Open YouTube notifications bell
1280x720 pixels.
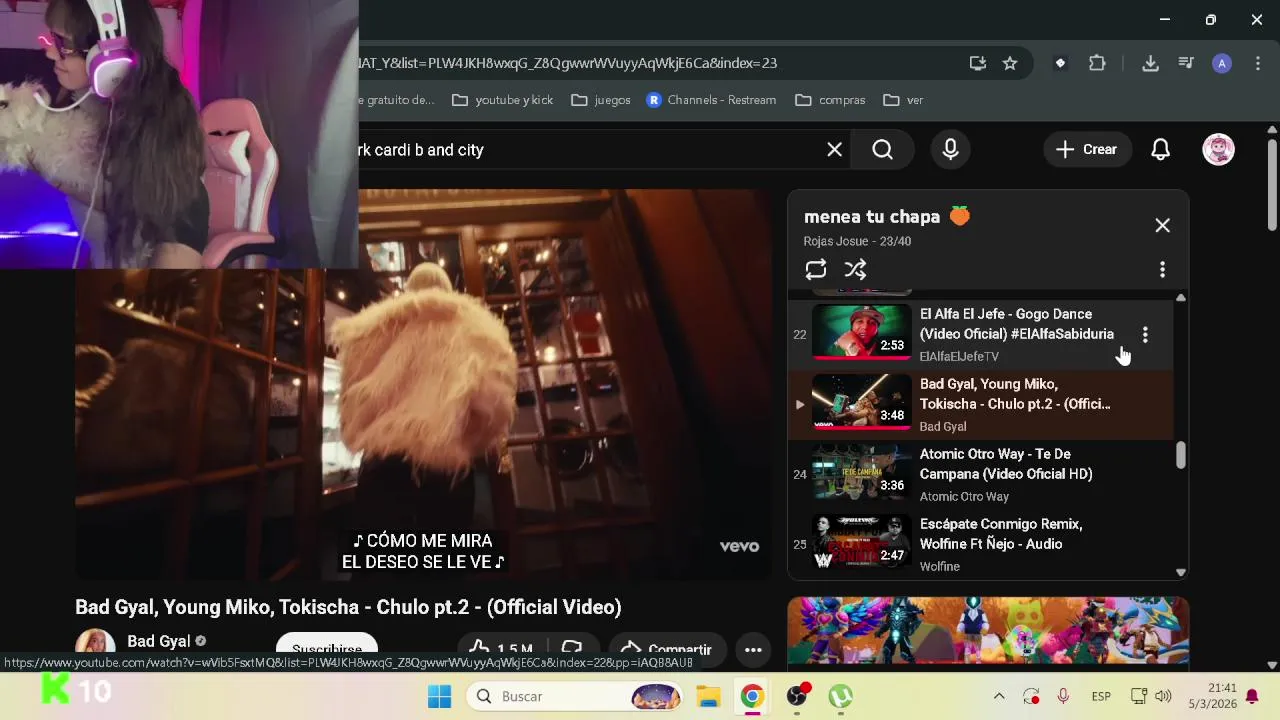tap(1160, 150)
